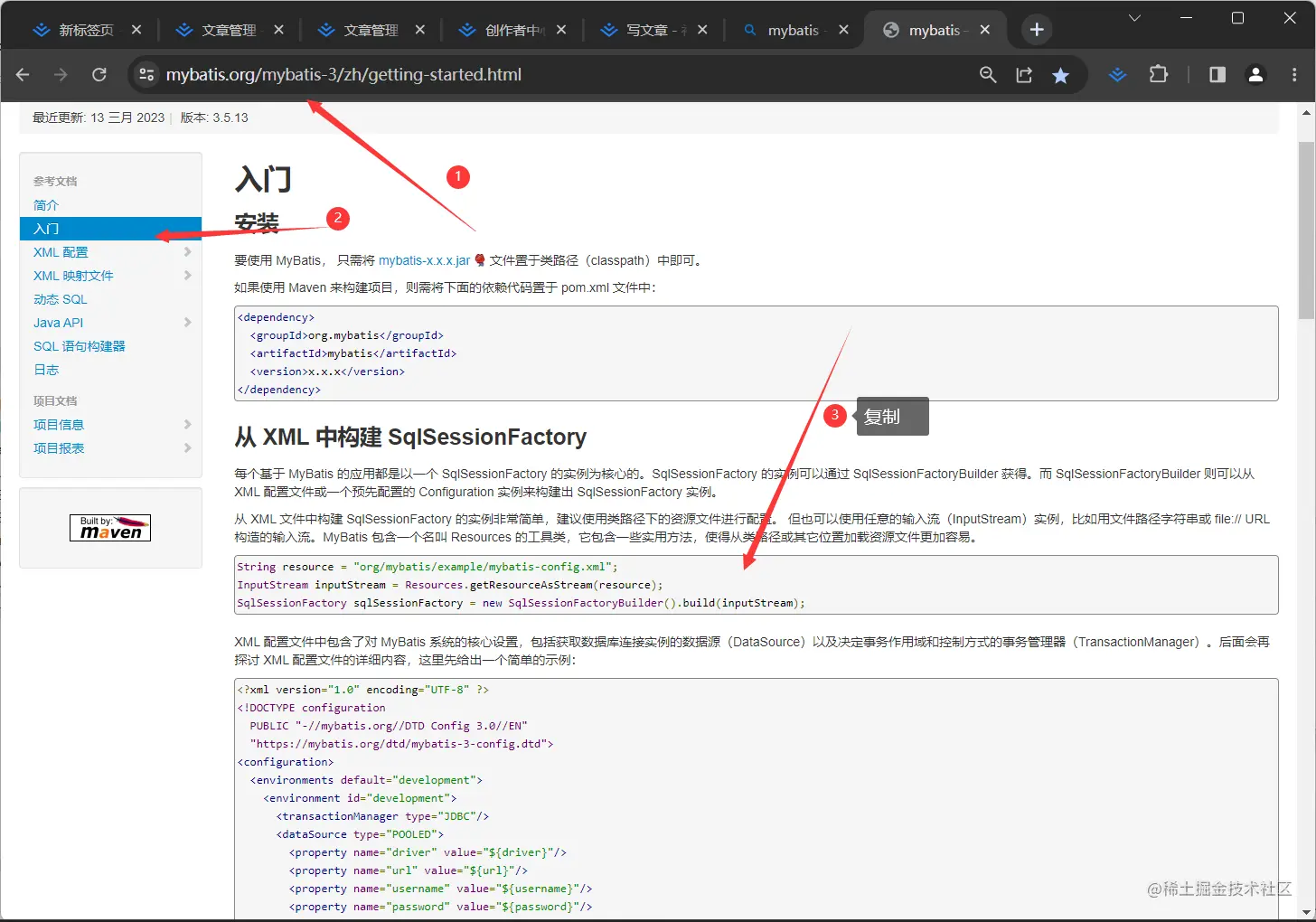Open the 日志 sidebar link
Image resolution: width=1316 pixels, height=922 pixels.
46,370
